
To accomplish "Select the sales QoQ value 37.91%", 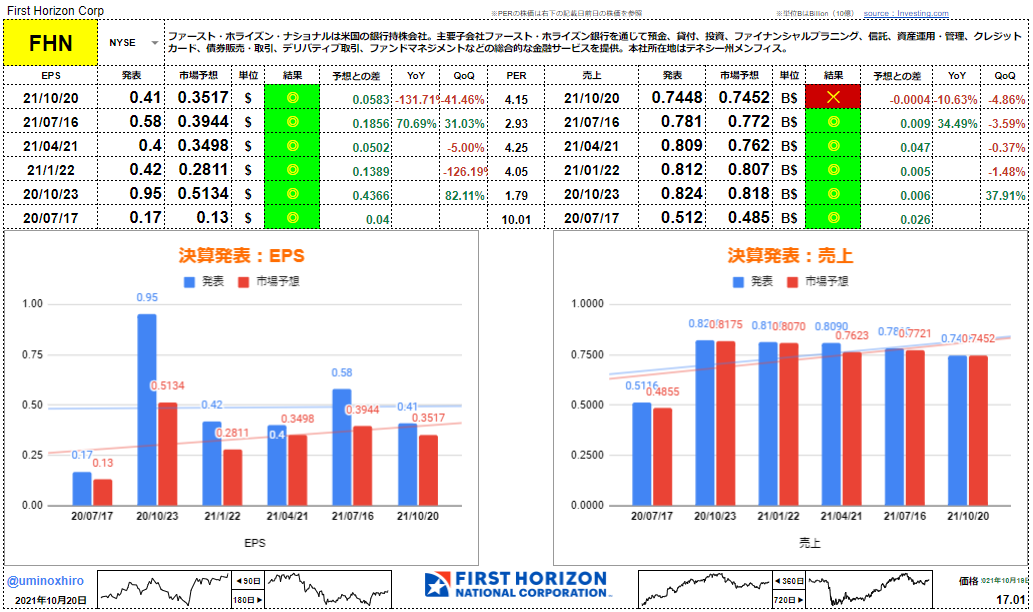I will tap(1005, 196).
